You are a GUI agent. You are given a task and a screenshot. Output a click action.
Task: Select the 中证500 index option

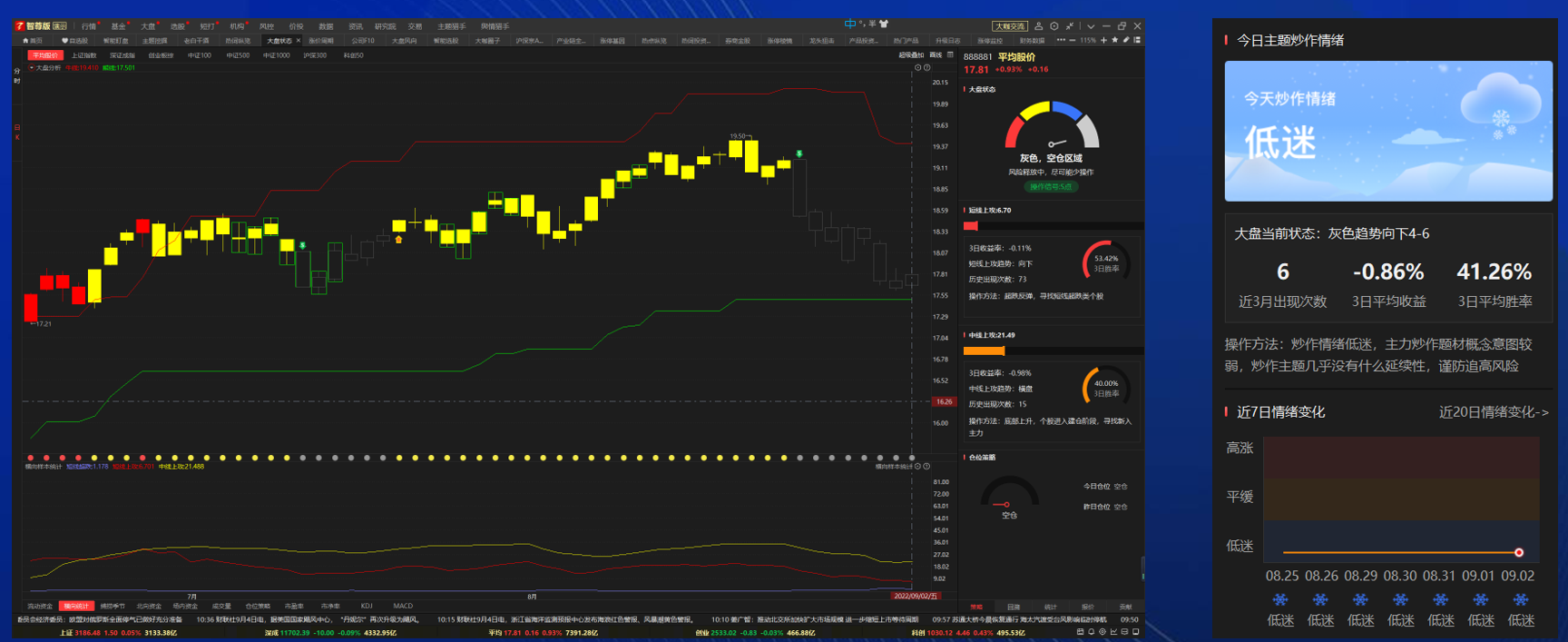(x=238, y=55)
